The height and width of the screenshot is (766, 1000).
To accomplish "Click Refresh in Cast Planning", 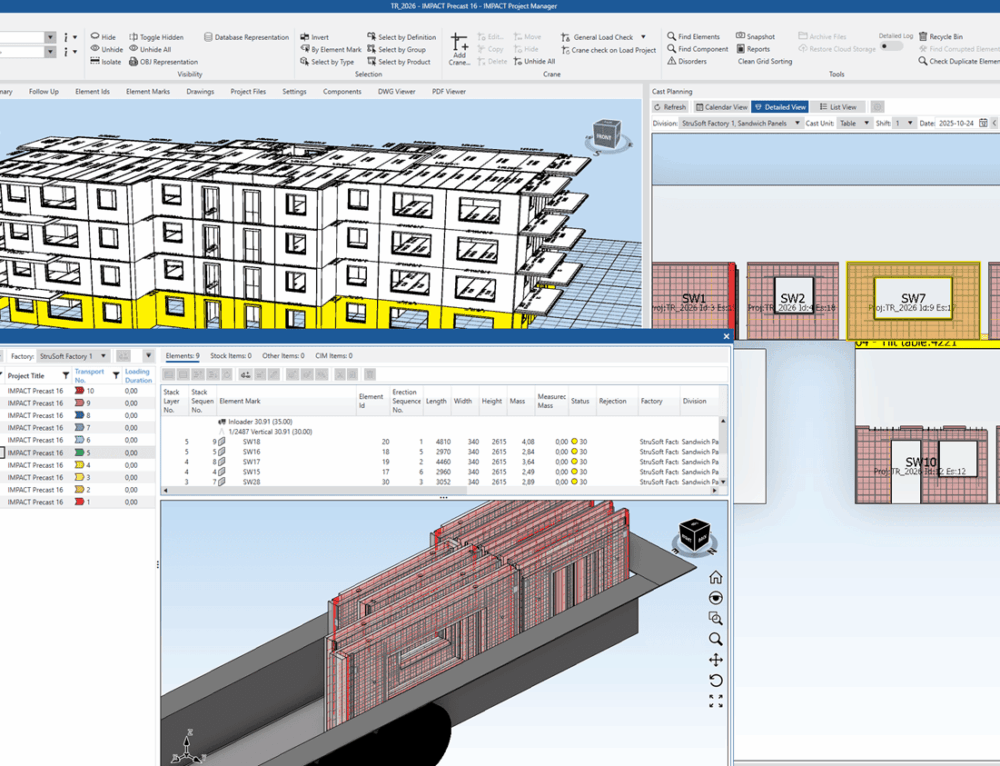I will (670, 107).
